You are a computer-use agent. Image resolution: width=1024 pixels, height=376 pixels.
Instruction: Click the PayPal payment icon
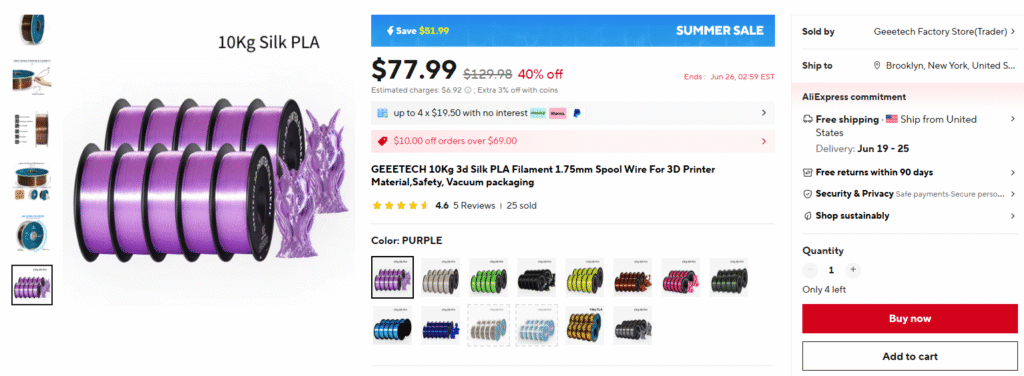click(577, 113)
